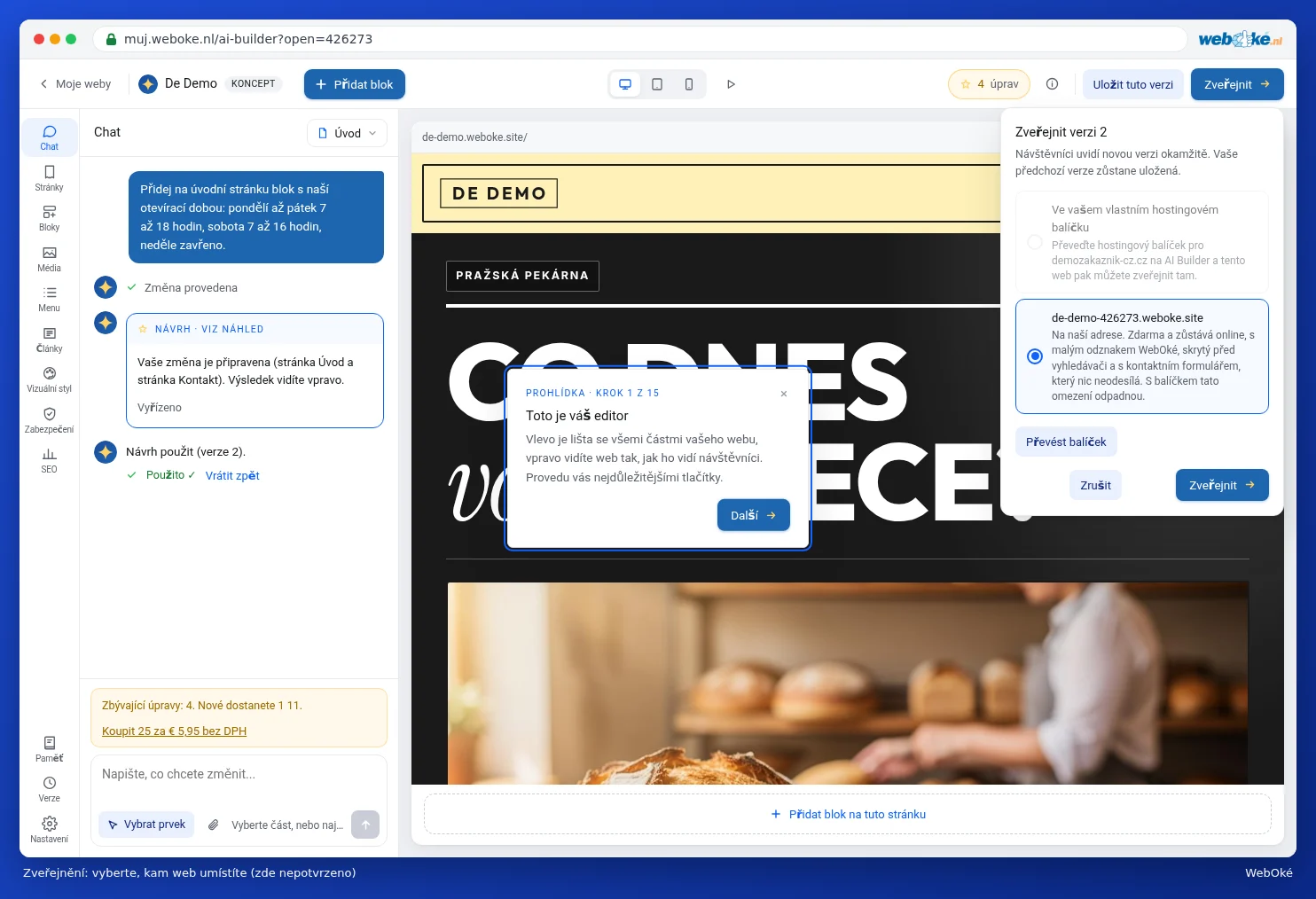This screenshot has height=899, width=1316.
Task: Open the Menu sidebar panel
Action: pyautogui.click(x=49, y=299)
